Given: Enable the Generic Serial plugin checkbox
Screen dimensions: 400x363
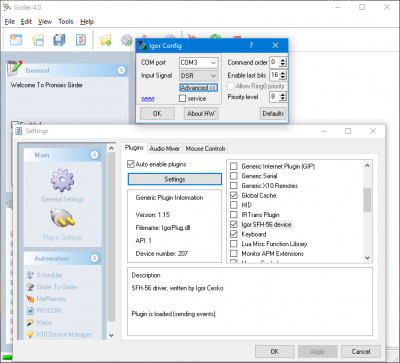Looking at the screenshot, I should (234, 176).
